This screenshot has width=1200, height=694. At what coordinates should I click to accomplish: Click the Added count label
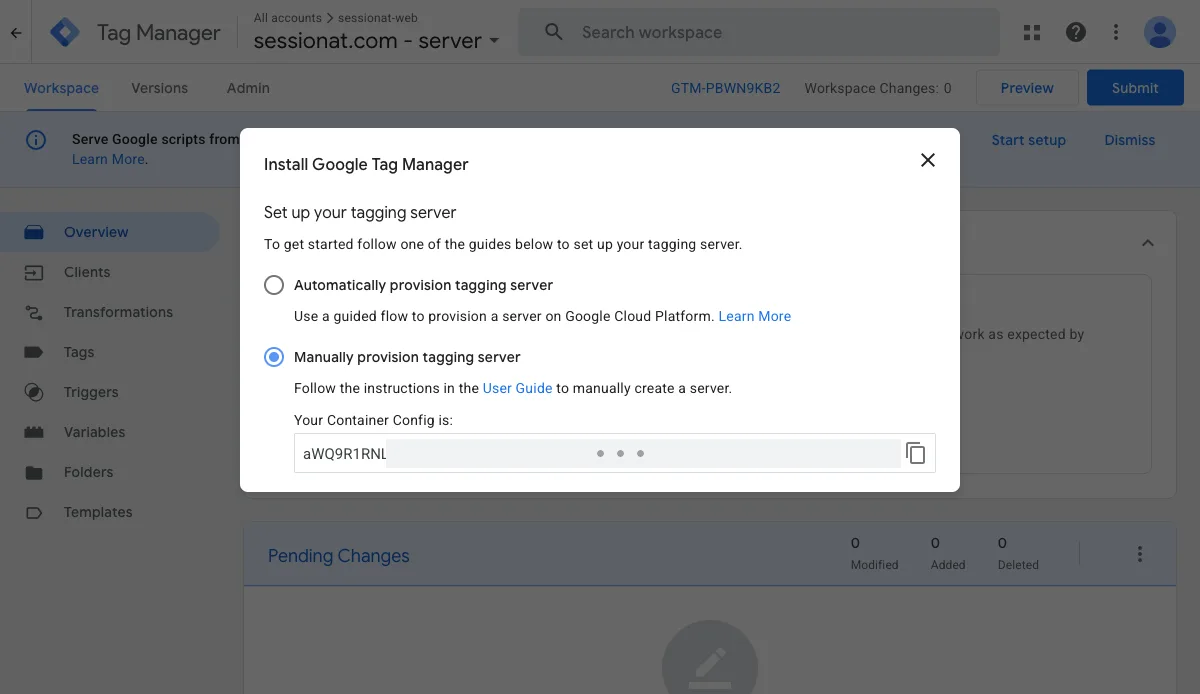point(948,565)
